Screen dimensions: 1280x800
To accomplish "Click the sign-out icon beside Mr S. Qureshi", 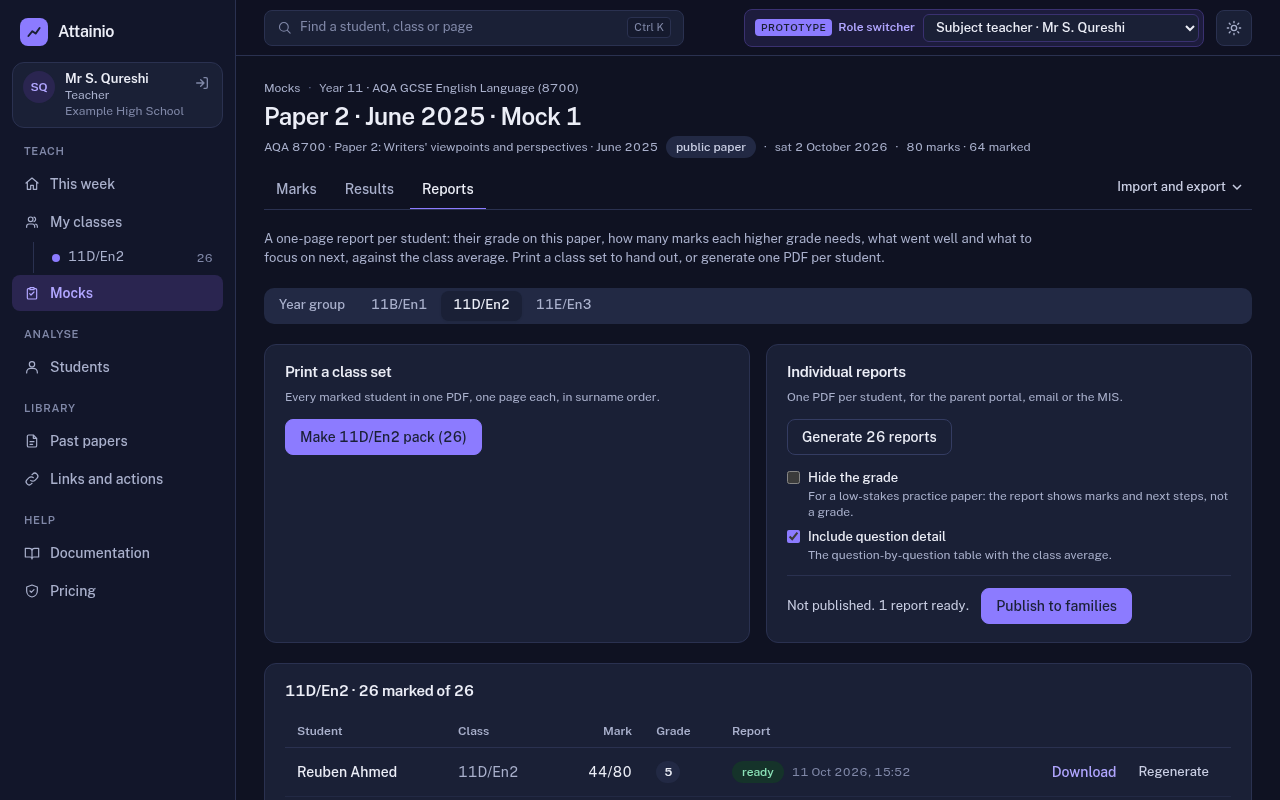I will click(202, 83).
